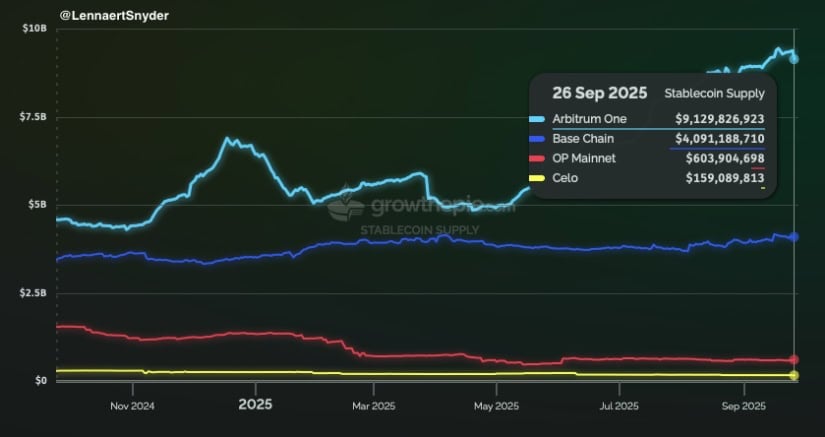Click the OP Mainnet endpoint marker dot
The width and height of the screenshot is (825, 437).
794,359
